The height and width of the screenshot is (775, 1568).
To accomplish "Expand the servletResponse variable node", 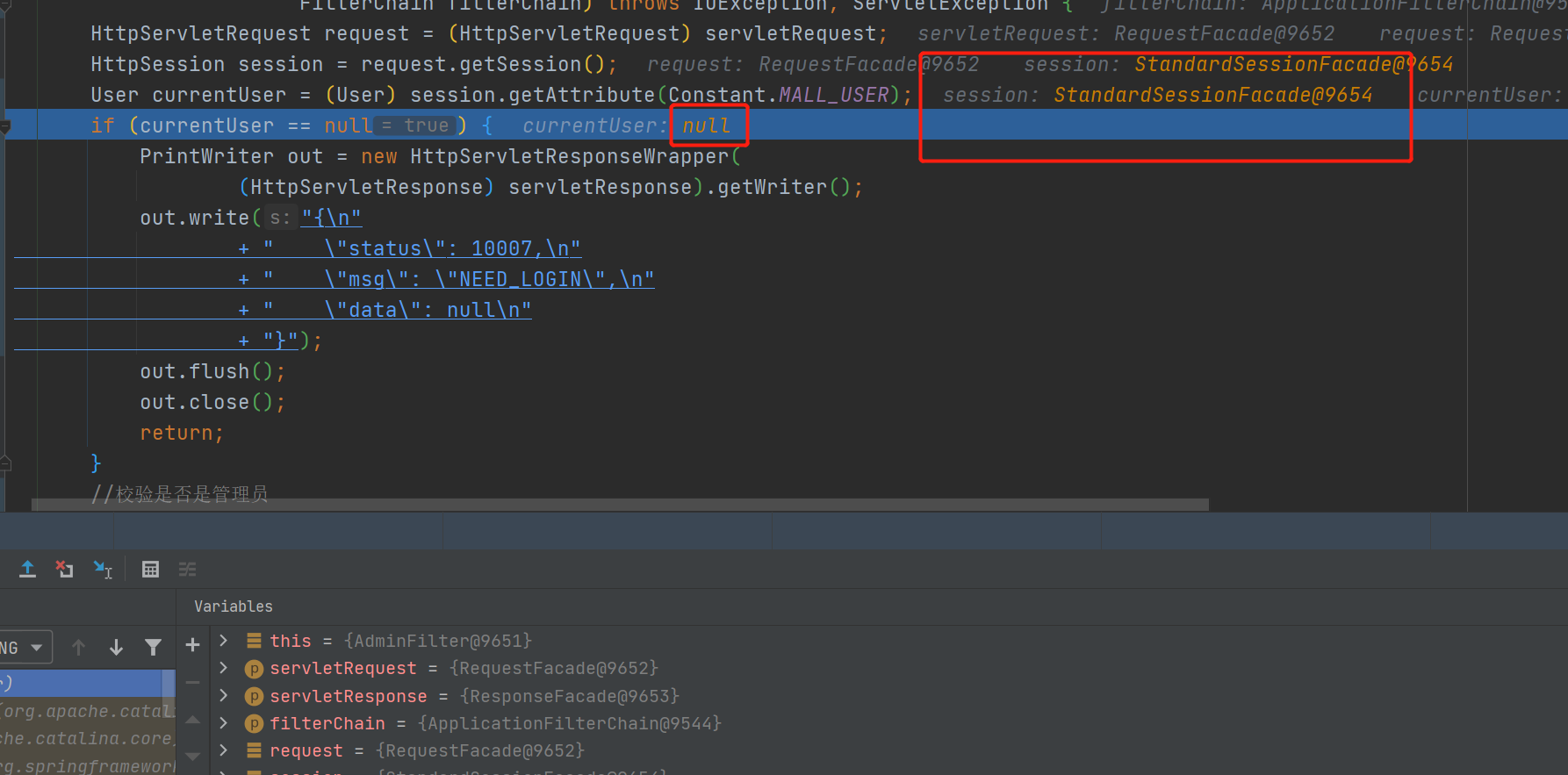I will click(224, 696).
